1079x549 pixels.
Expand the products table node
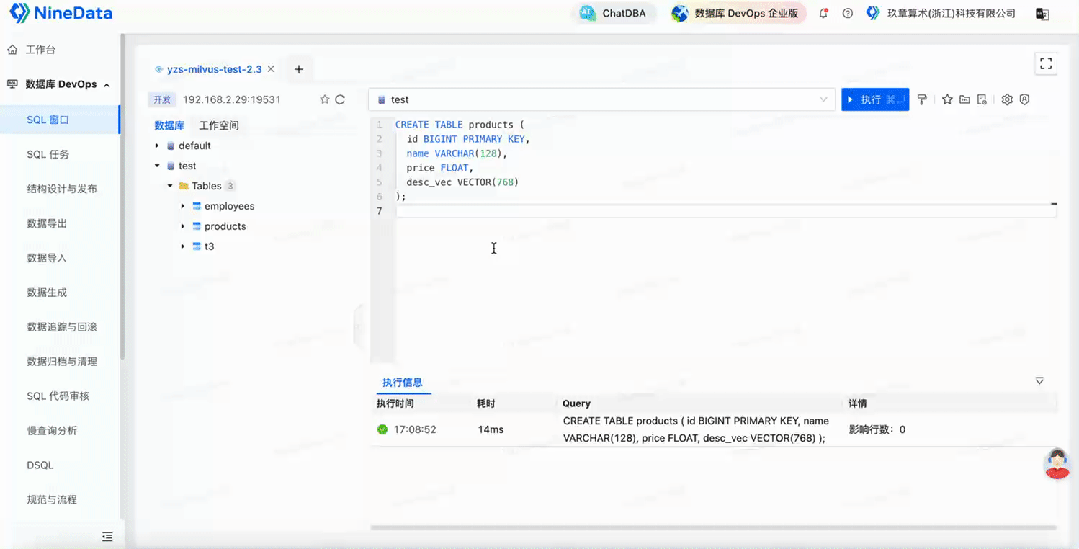click(183, 226)
